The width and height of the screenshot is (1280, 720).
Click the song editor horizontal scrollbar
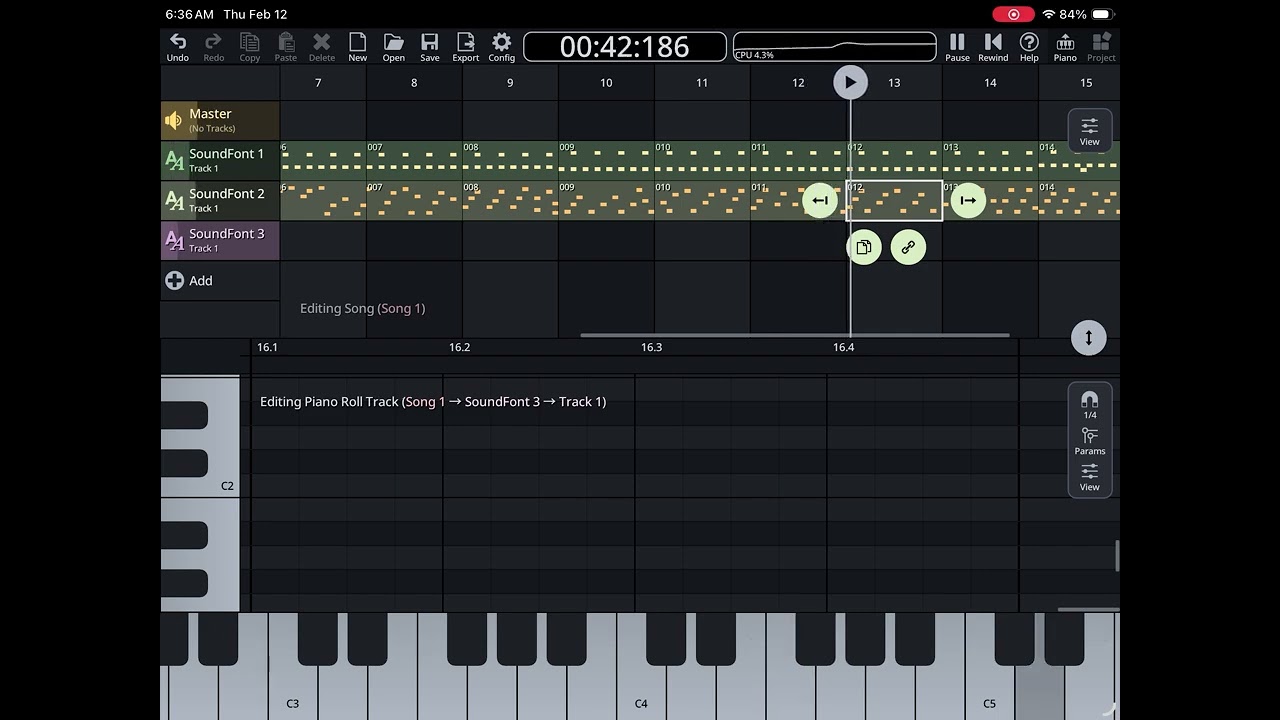pyautogui.click(x=795, y=336)
